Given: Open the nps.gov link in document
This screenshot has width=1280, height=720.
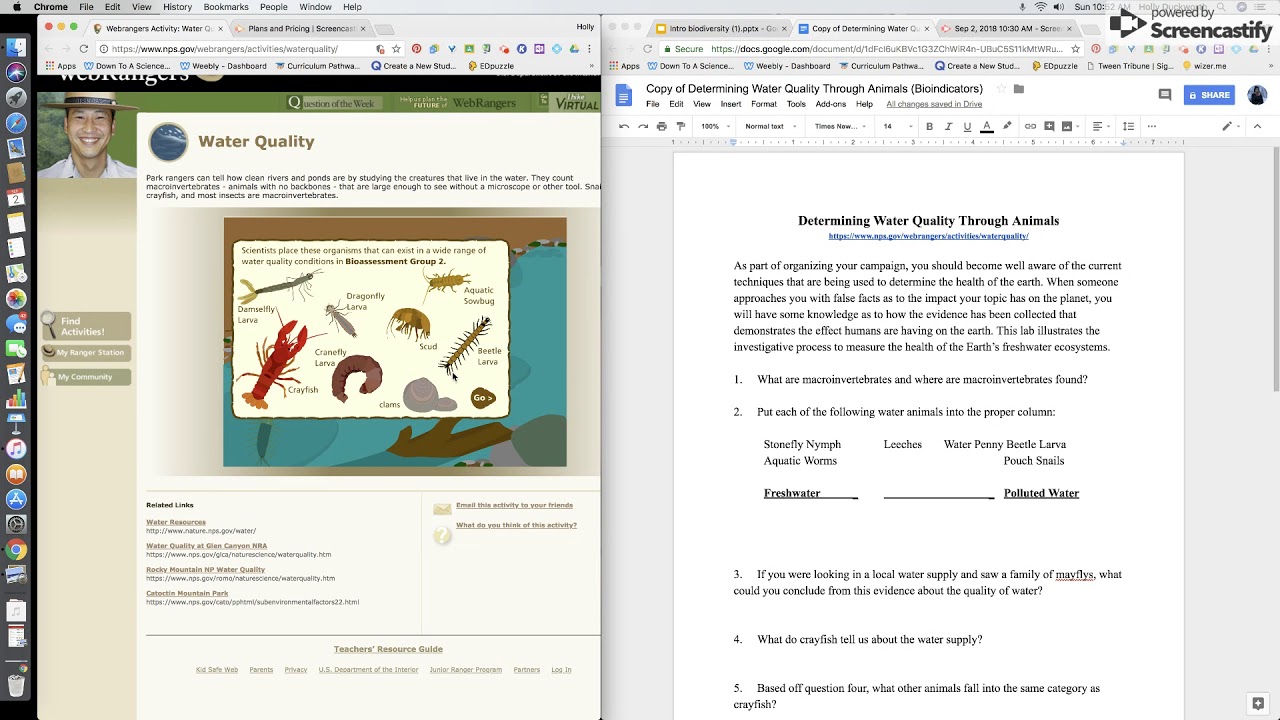Looking at the screenshot, I should coord(928,236).
